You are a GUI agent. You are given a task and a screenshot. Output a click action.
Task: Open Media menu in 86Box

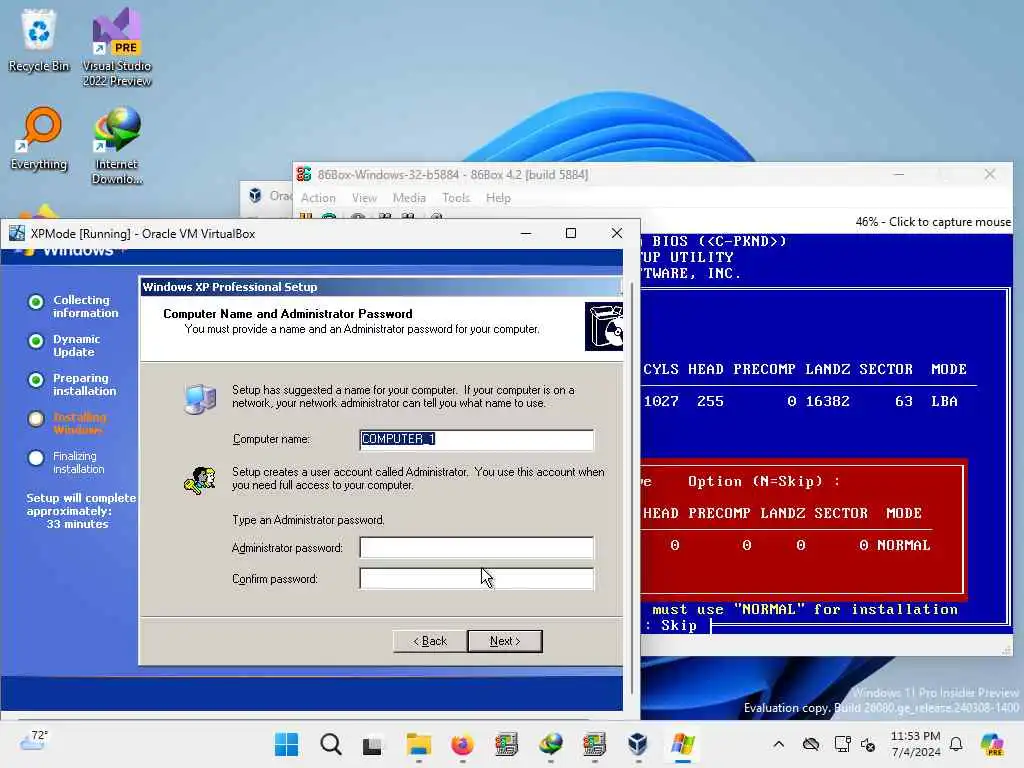[409, 198]
